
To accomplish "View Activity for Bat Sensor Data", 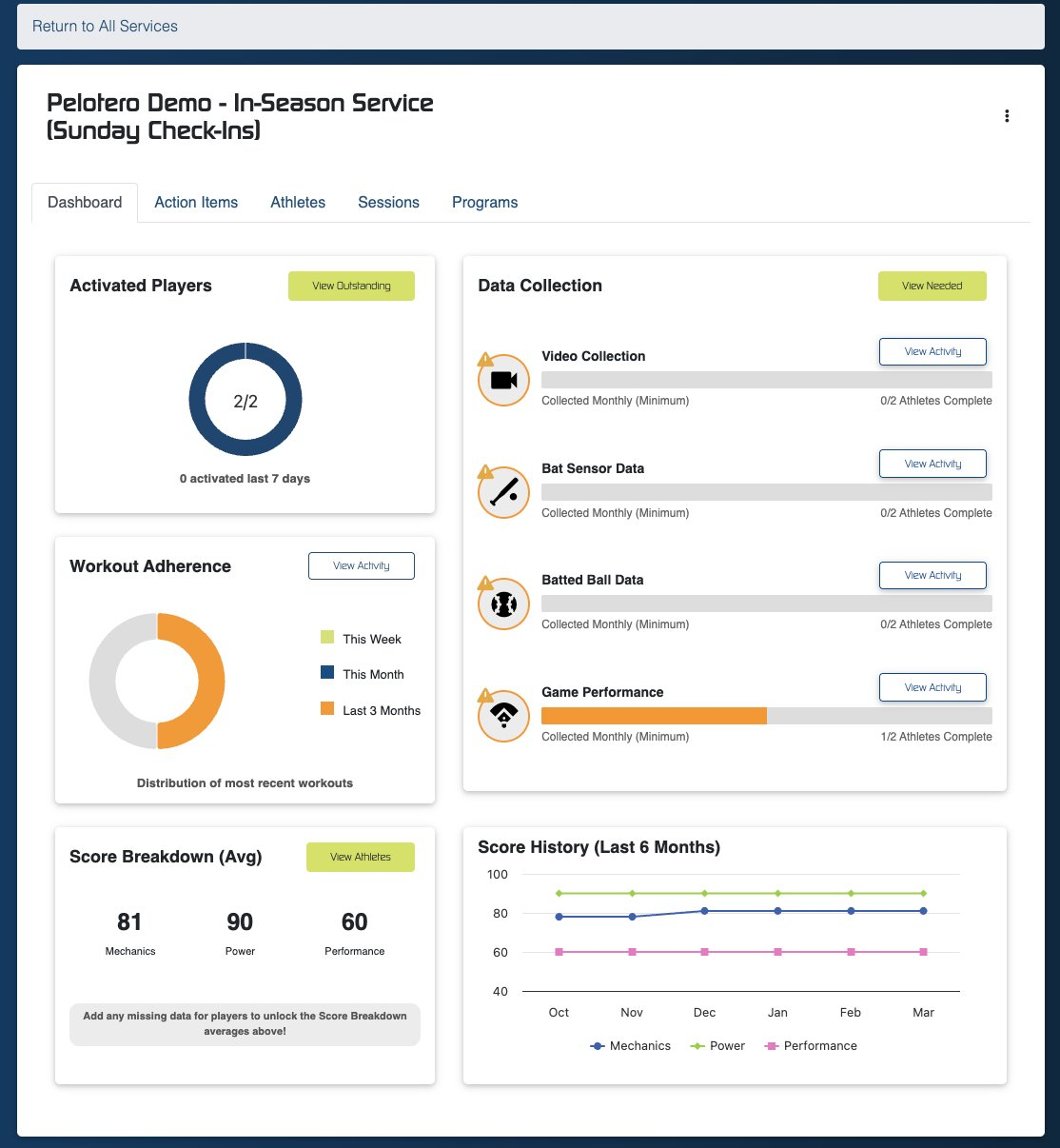I will pos(932,464).
